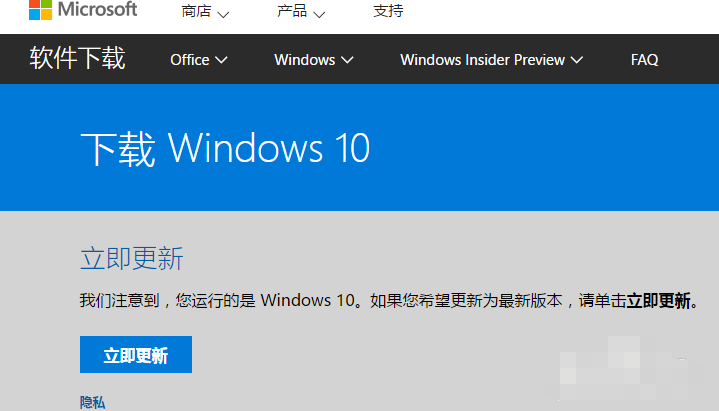The image size is (719, 411).
Task: Click the chevron beside Windows
Action: coord(347,60)
